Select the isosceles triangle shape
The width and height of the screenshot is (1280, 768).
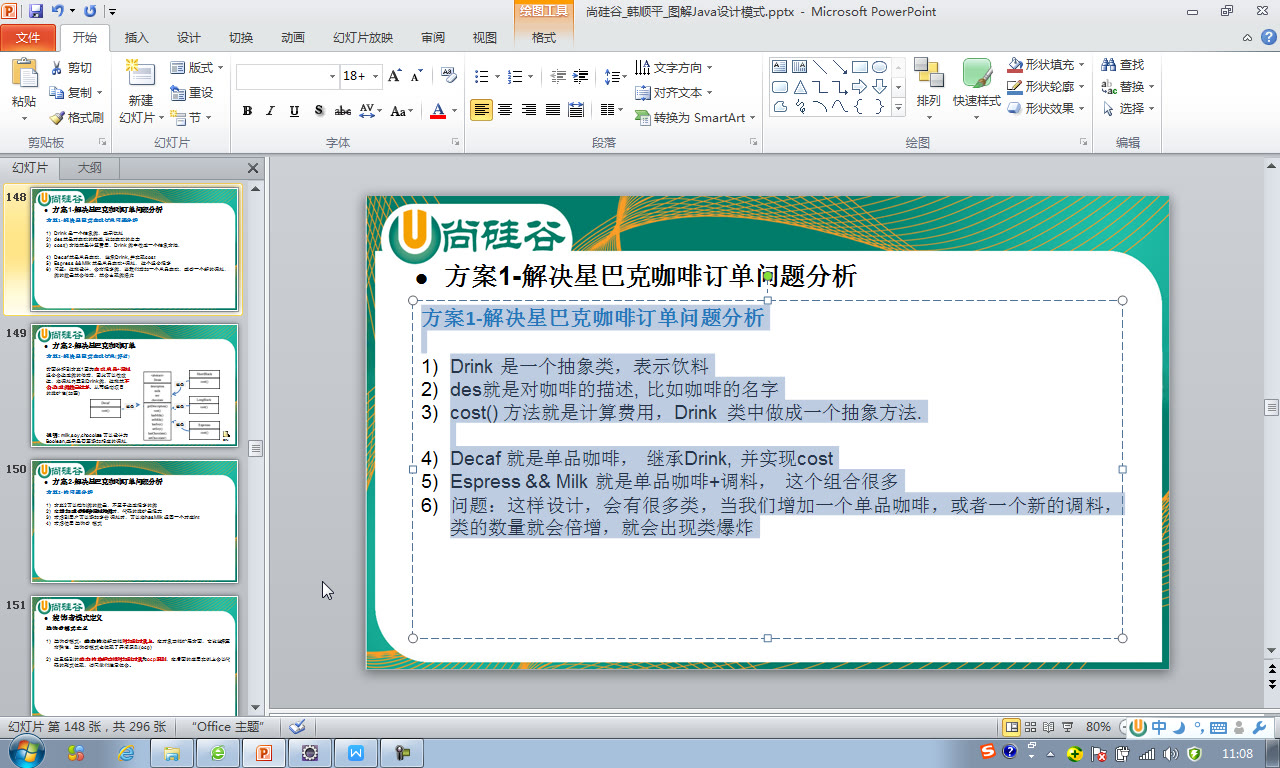click(x=800, y=87)
